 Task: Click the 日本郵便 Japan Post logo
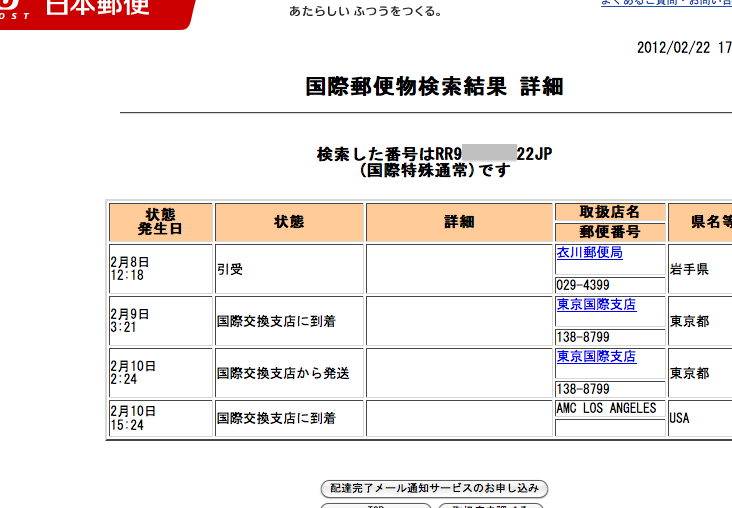pyautogui.click(x=95, y=10)
